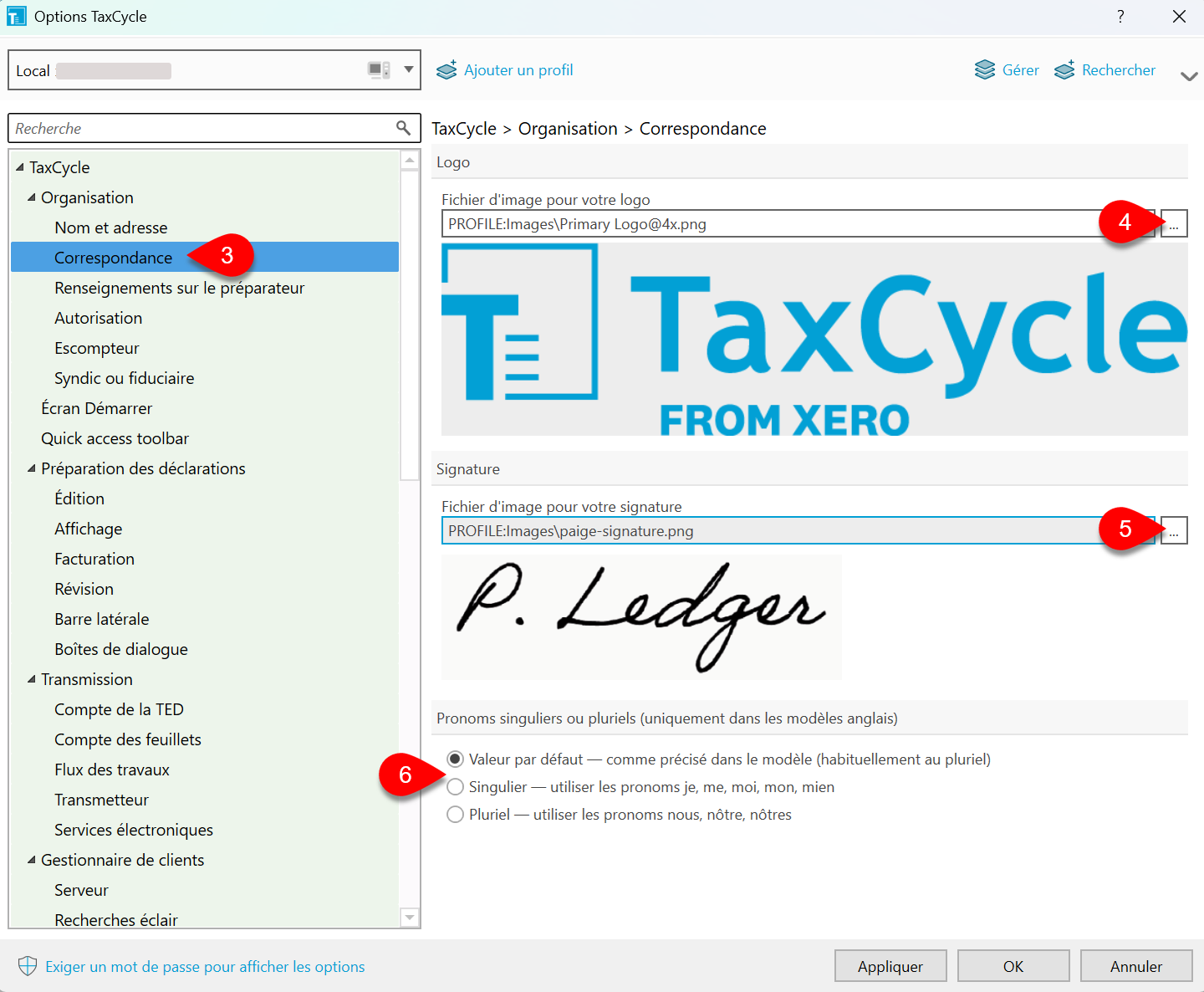Open Transmetteur settings page
The height and width of the screenshot is (992, 1204).
[102, 800]
